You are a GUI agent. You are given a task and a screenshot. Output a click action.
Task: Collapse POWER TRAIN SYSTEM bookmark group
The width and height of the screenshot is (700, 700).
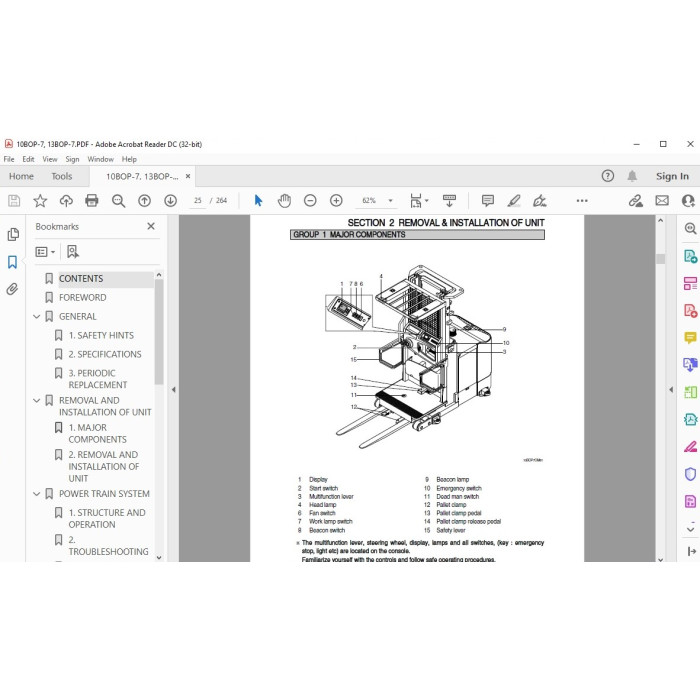pyautogui.click(x=37, y=494)
